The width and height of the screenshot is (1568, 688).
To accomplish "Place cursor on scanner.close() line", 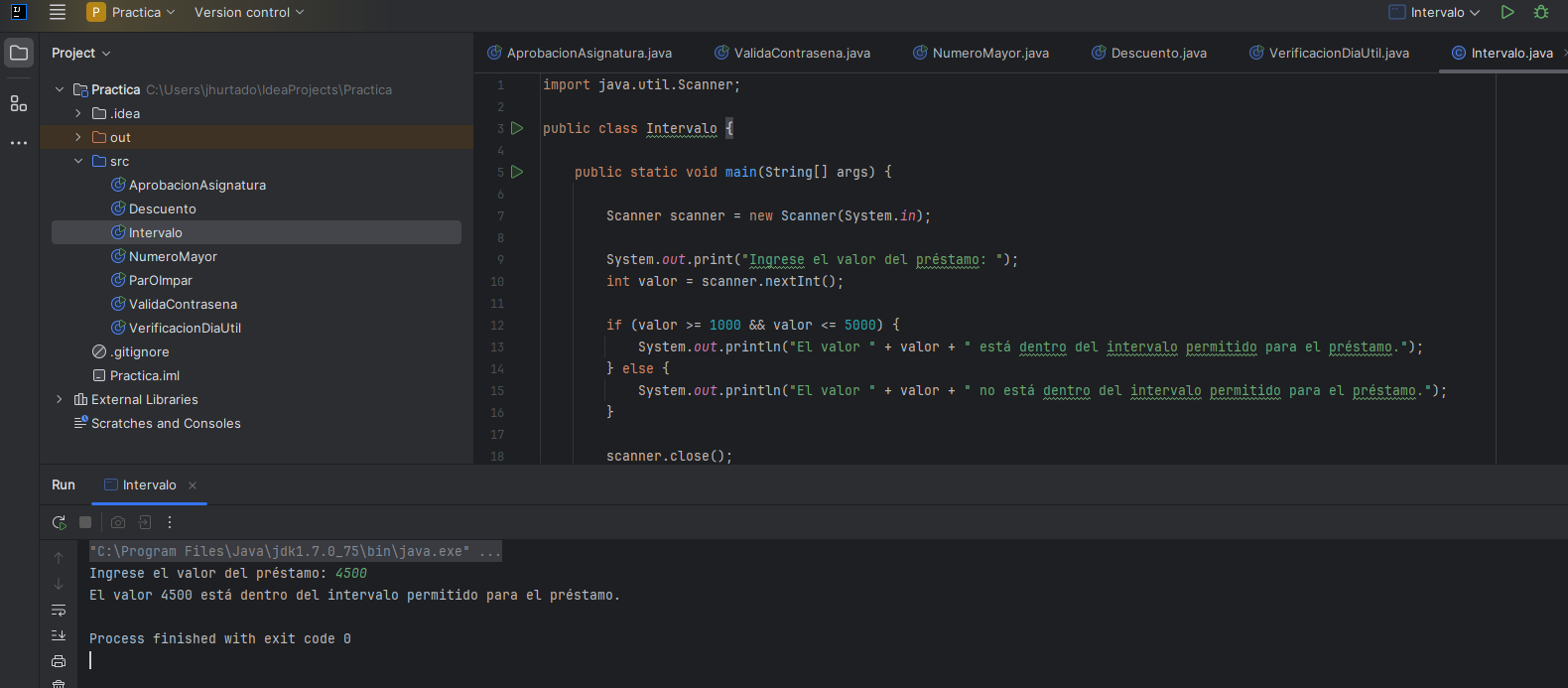I will pyautogui.click(x=669, y=456).
